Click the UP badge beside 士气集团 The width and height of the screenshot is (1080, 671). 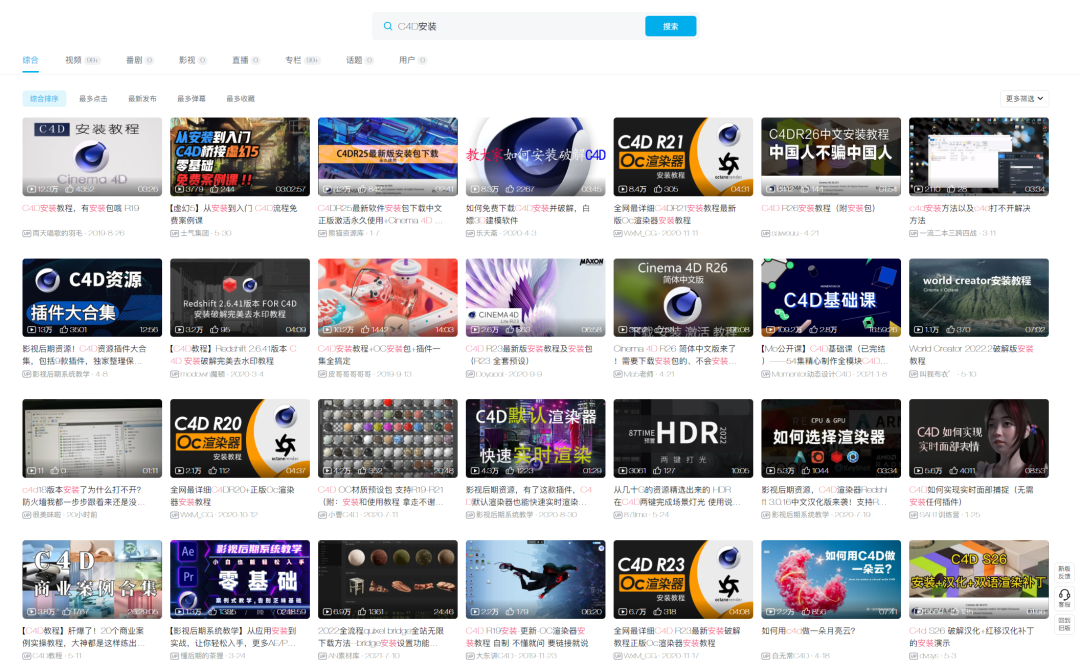pos(174,234)
